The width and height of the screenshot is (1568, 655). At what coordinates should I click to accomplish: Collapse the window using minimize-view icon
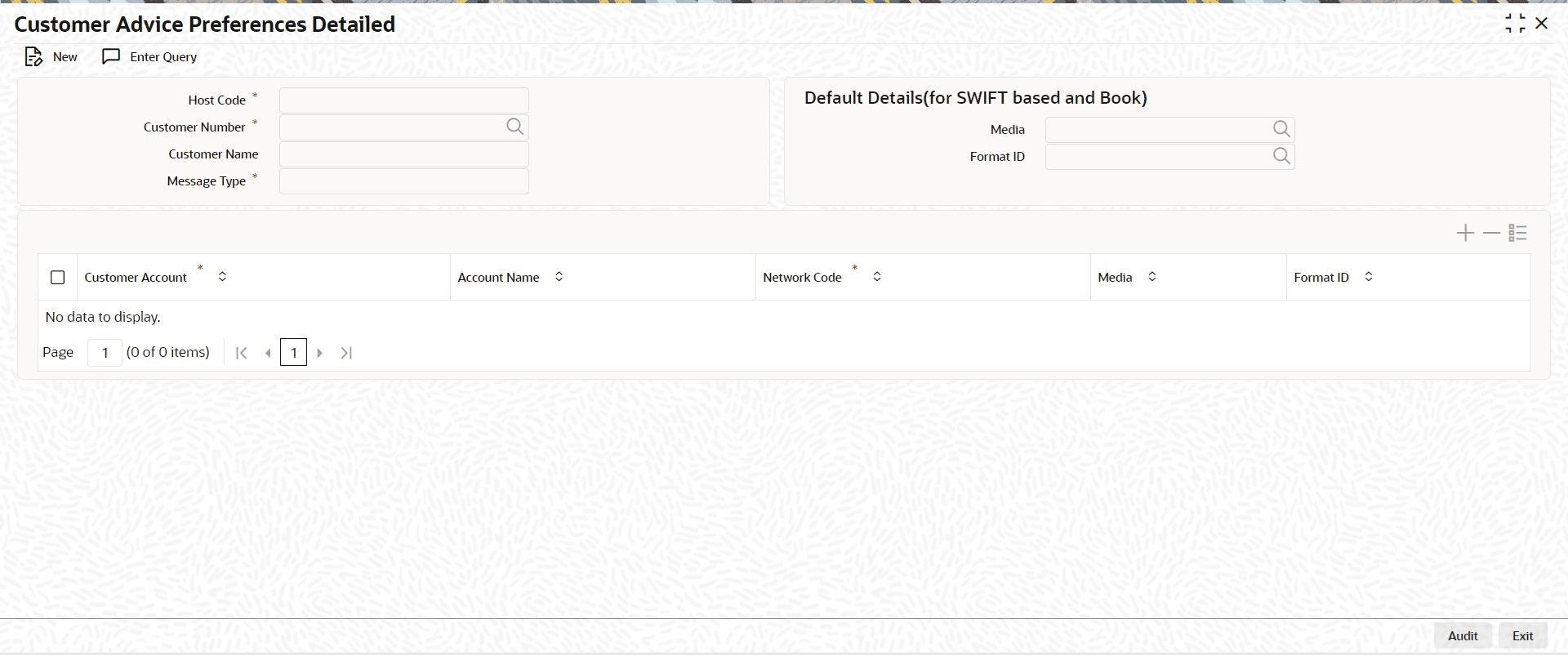click(x=1515, y=24)
